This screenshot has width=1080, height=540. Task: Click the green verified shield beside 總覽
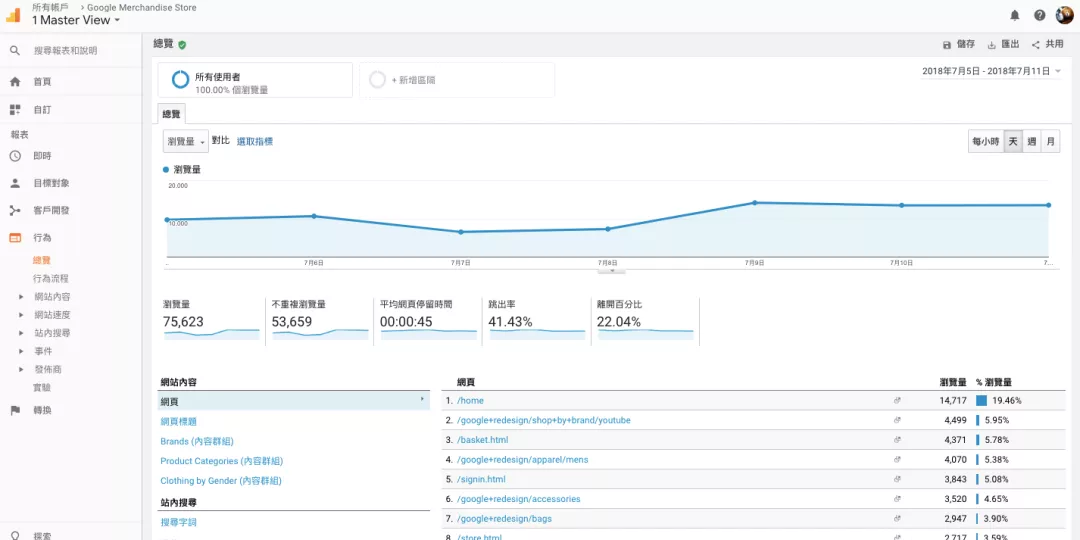tap(182, 45)
